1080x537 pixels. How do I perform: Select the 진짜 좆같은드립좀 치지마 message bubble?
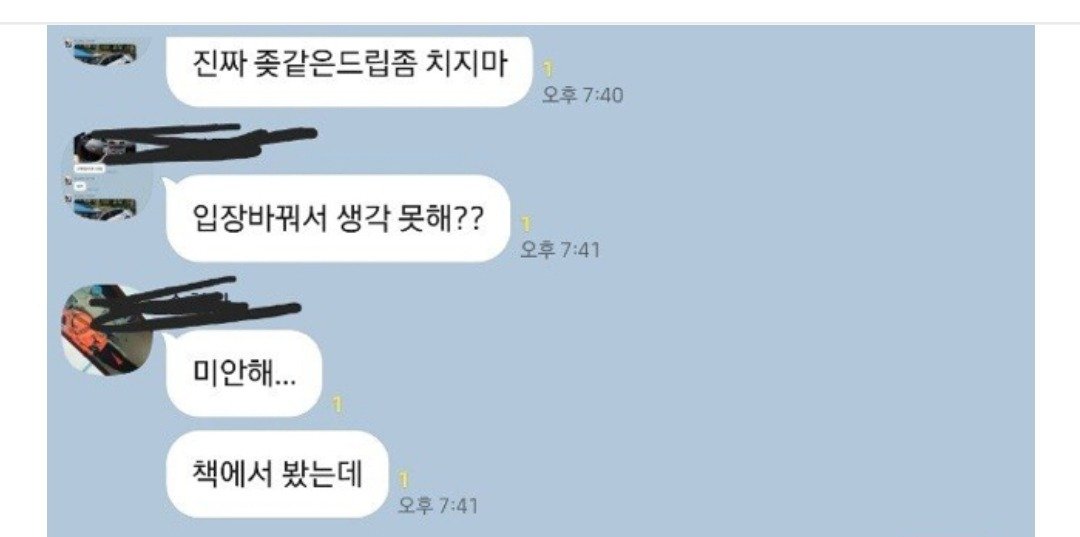click(x=350, y=70)
